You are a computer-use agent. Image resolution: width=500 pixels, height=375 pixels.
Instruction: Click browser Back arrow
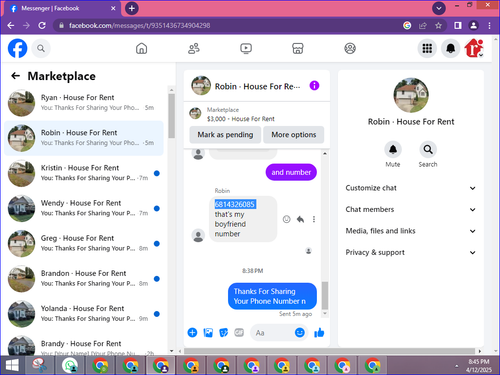tap(11, 26)
